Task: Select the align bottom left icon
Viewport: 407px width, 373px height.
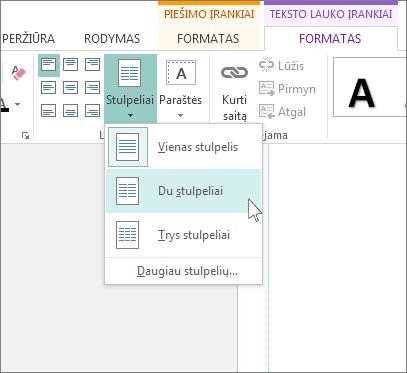Action: 49,110
